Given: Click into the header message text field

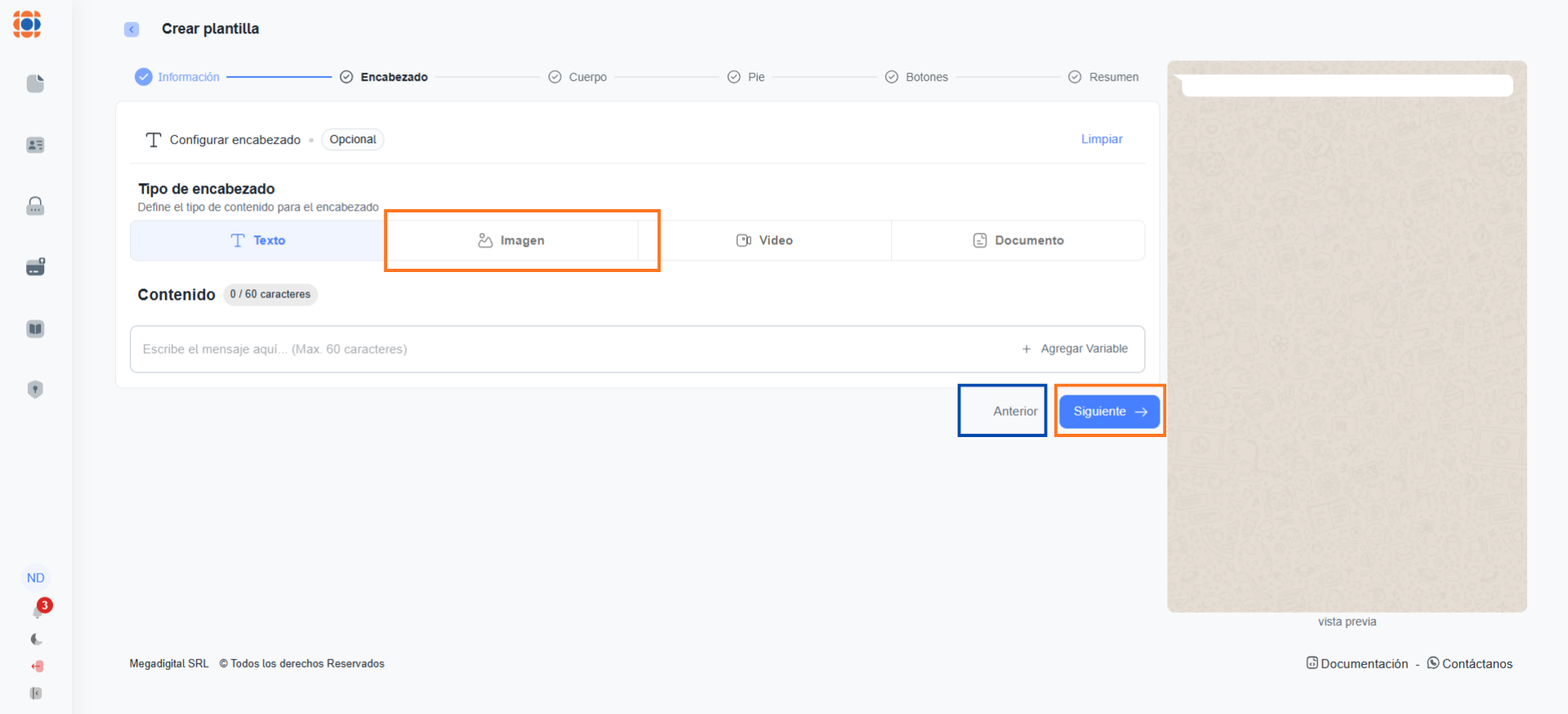Looking at the screenshot, I should pos(572,349).
